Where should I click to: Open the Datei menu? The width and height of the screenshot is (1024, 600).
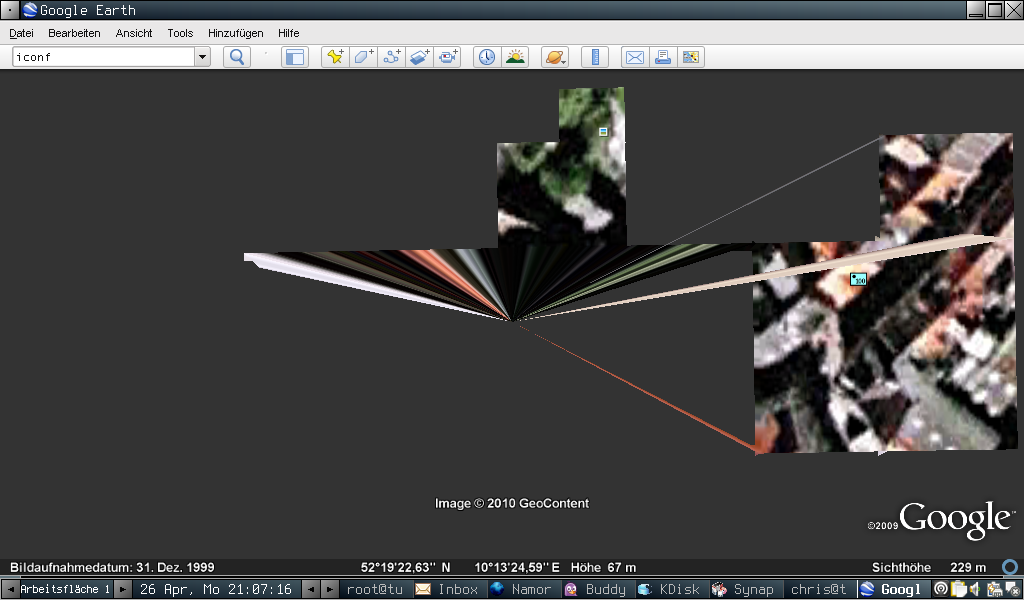22,33
